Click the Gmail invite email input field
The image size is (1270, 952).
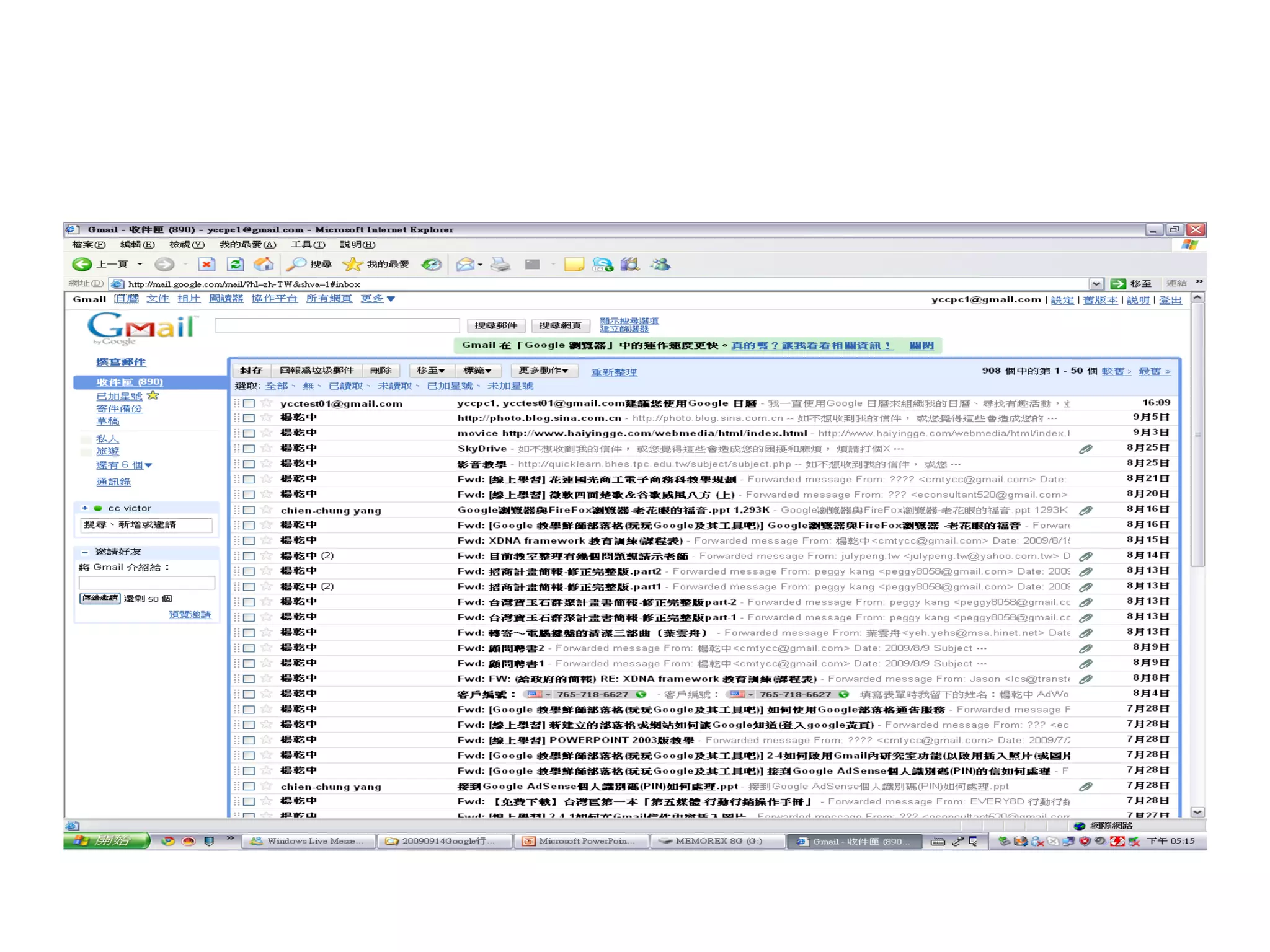147,583
